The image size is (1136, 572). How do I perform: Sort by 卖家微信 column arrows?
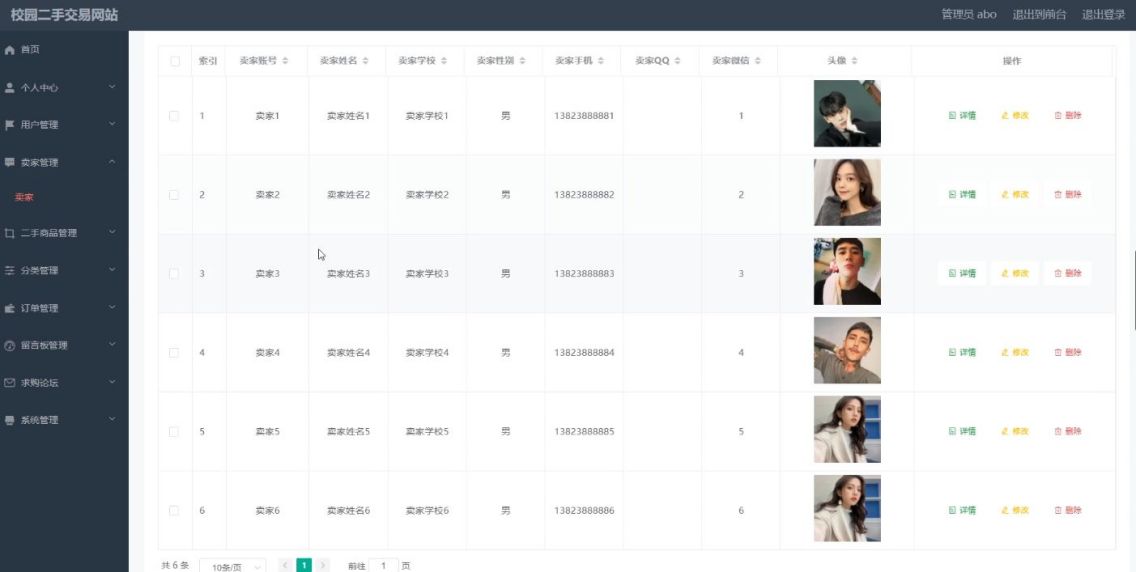[757, 61]
